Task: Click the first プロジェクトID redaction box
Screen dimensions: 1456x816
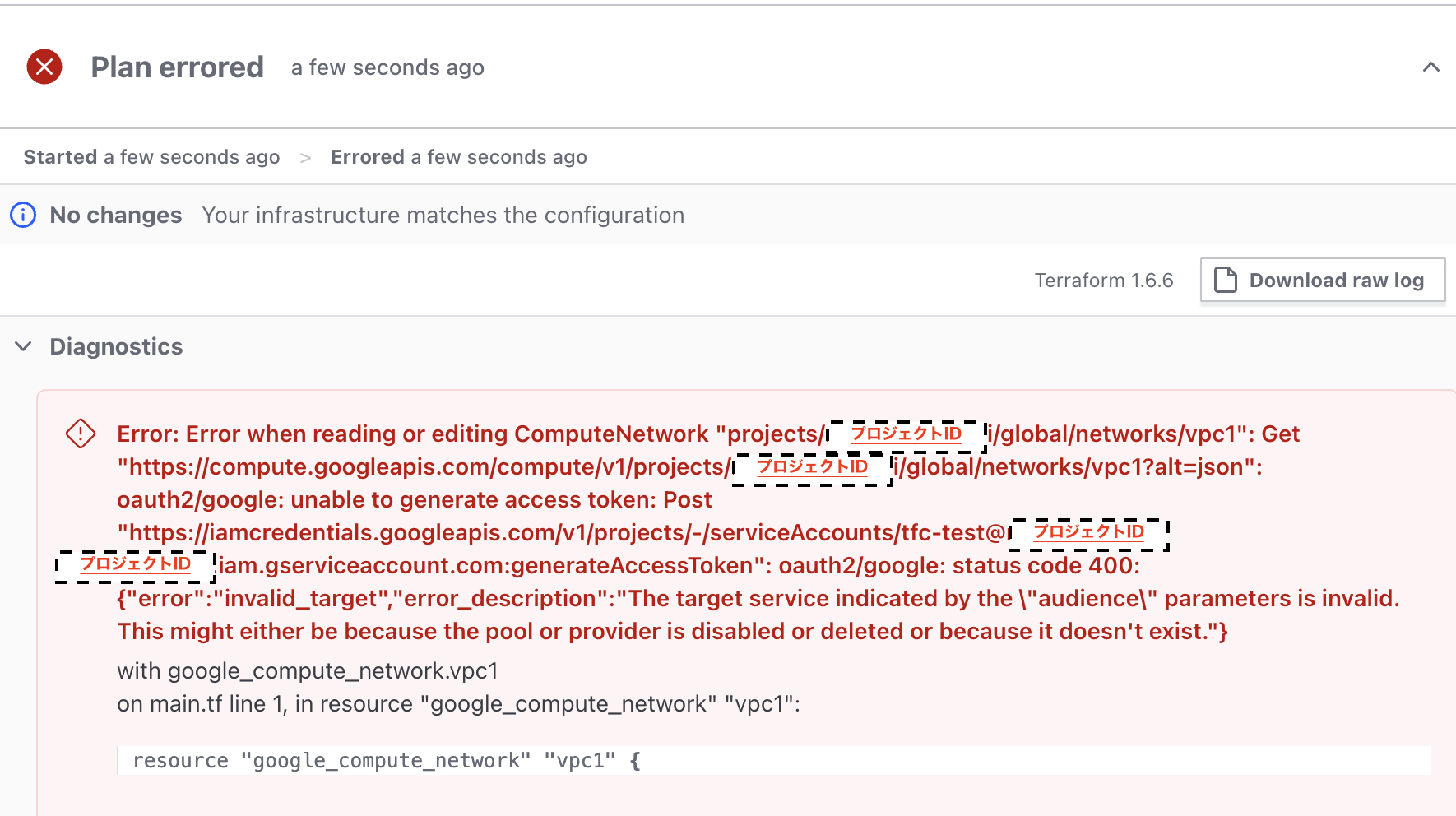Action: tap(907, 434)
